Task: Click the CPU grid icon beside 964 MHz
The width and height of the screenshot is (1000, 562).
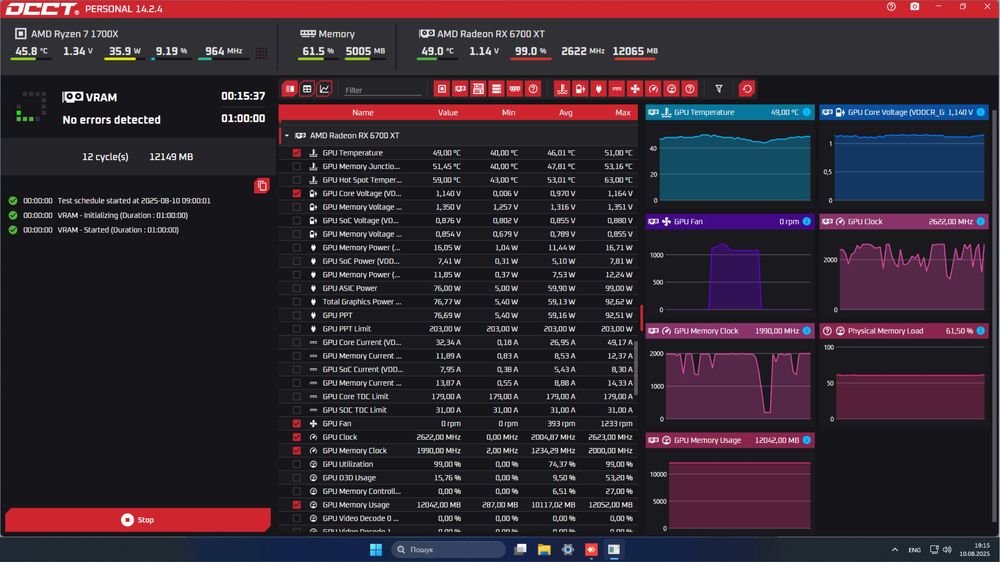Action: 261,53
